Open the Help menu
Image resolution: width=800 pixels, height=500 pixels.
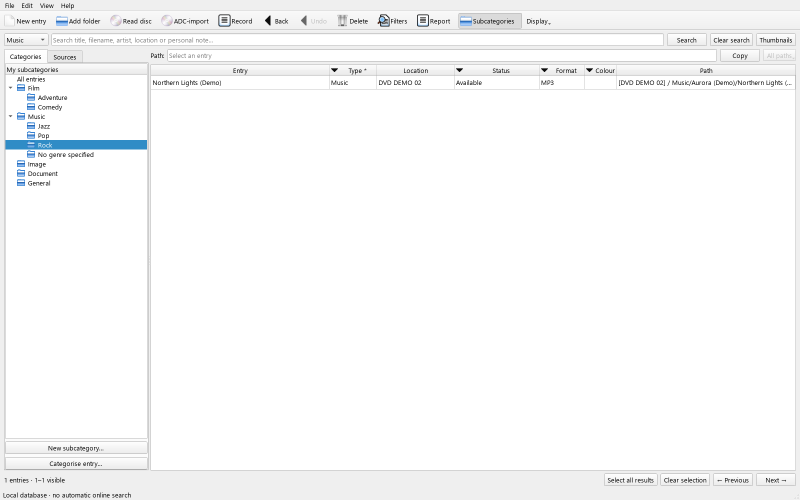(67, 6)
